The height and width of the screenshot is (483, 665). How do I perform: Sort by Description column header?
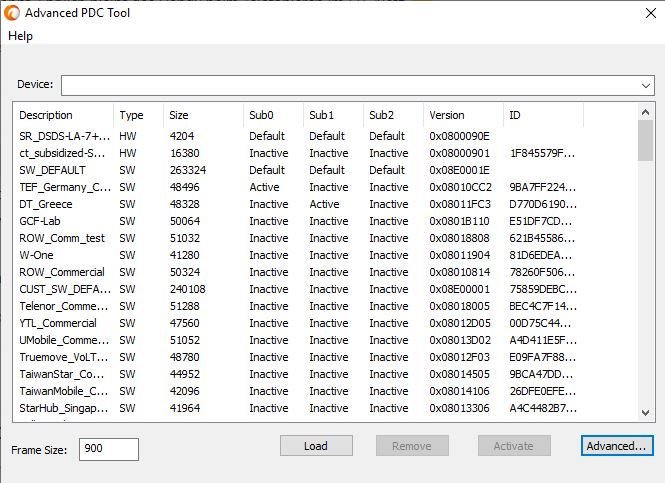[63, 115]
